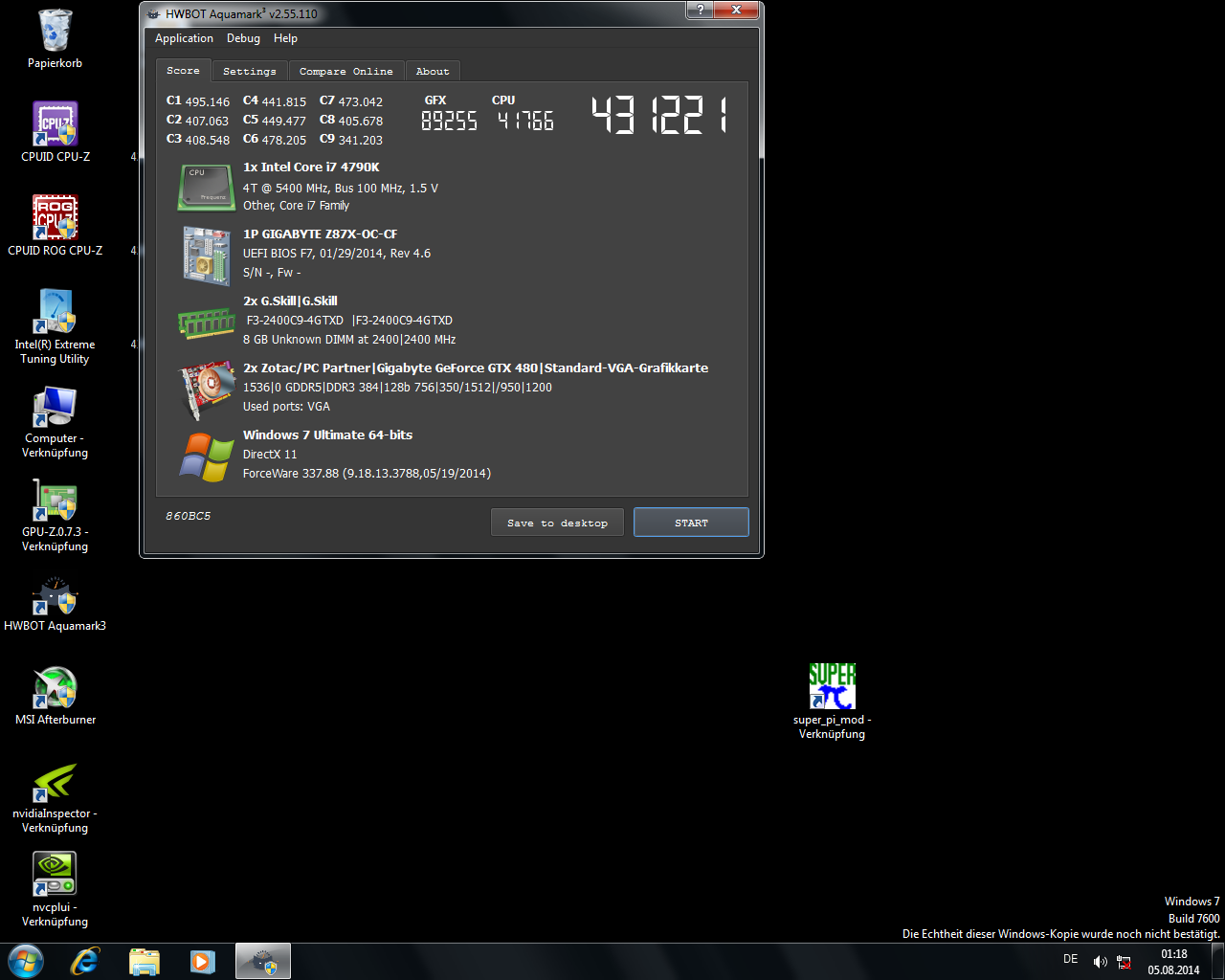This screenshot has height=980, width=1225.
Task: Click the motherboard icon next to GIGABYTE Z87X-OC-CF
Action: click(x=206, y=256)
